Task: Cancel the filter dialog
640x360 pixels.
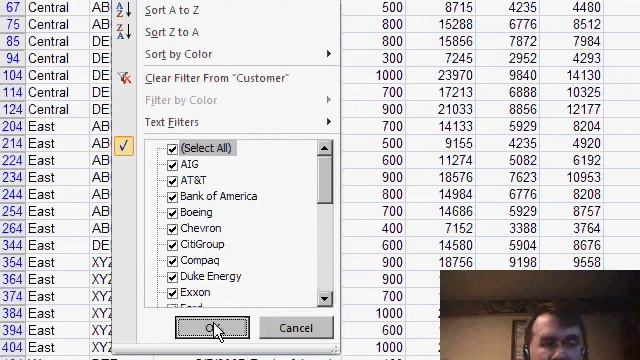Action: click(x=296, y=328)
